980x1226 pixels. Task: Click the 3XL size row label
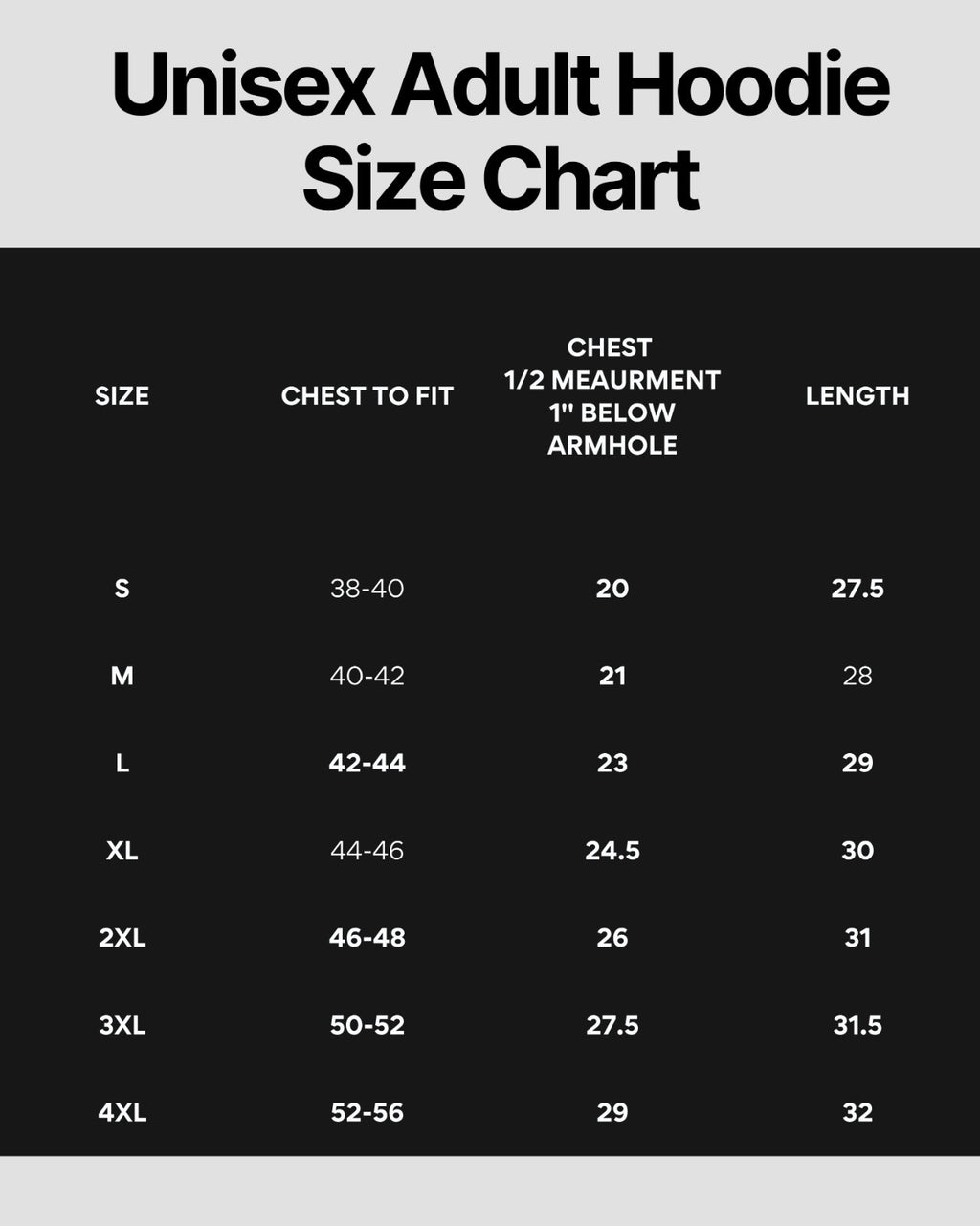pos(122,1025)
